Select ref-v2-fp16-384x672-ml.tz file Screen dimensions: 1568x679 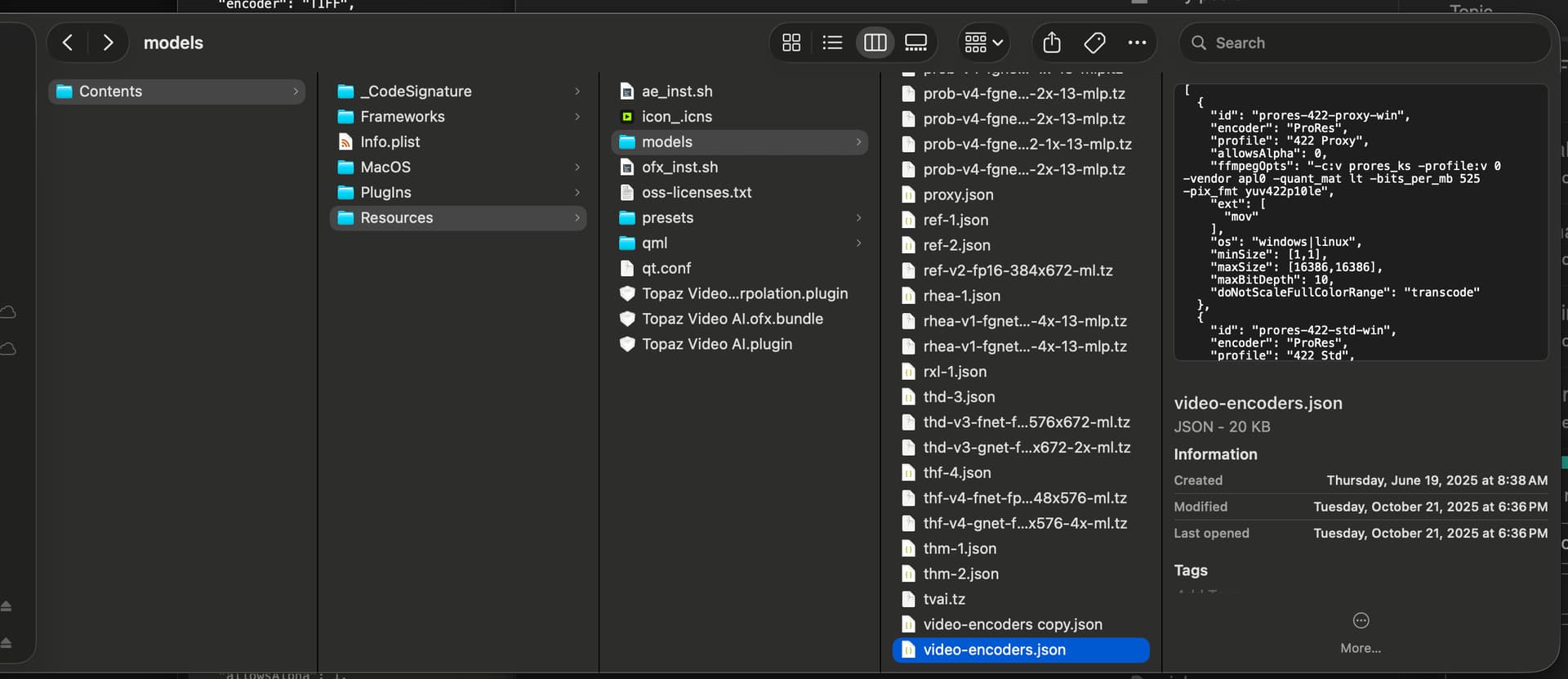(x=1021, y=271)
